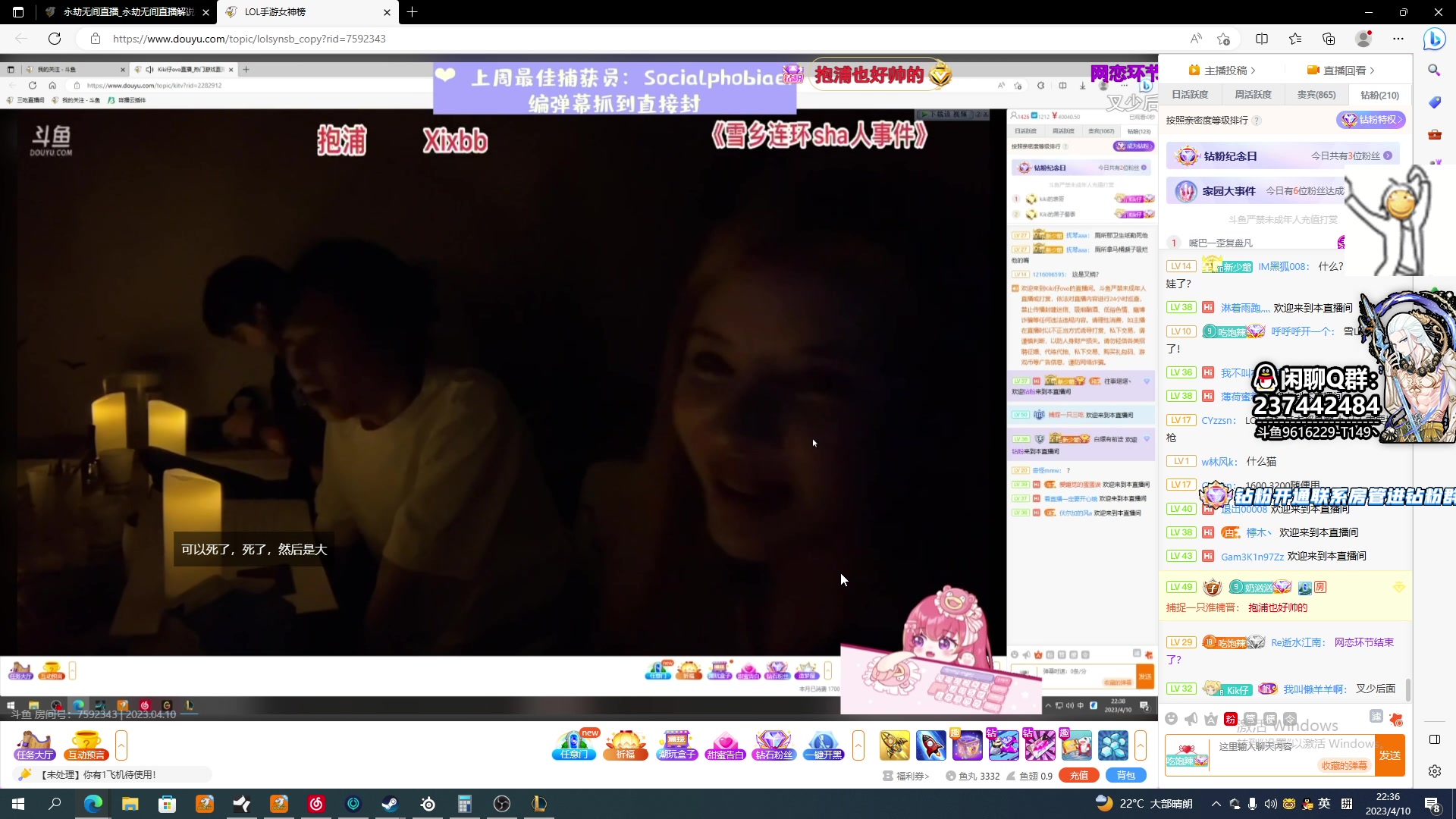Open the emoji picker in chat toolbar
The height and width of the screenshot is (819, 1456).
coord(1172,719)
